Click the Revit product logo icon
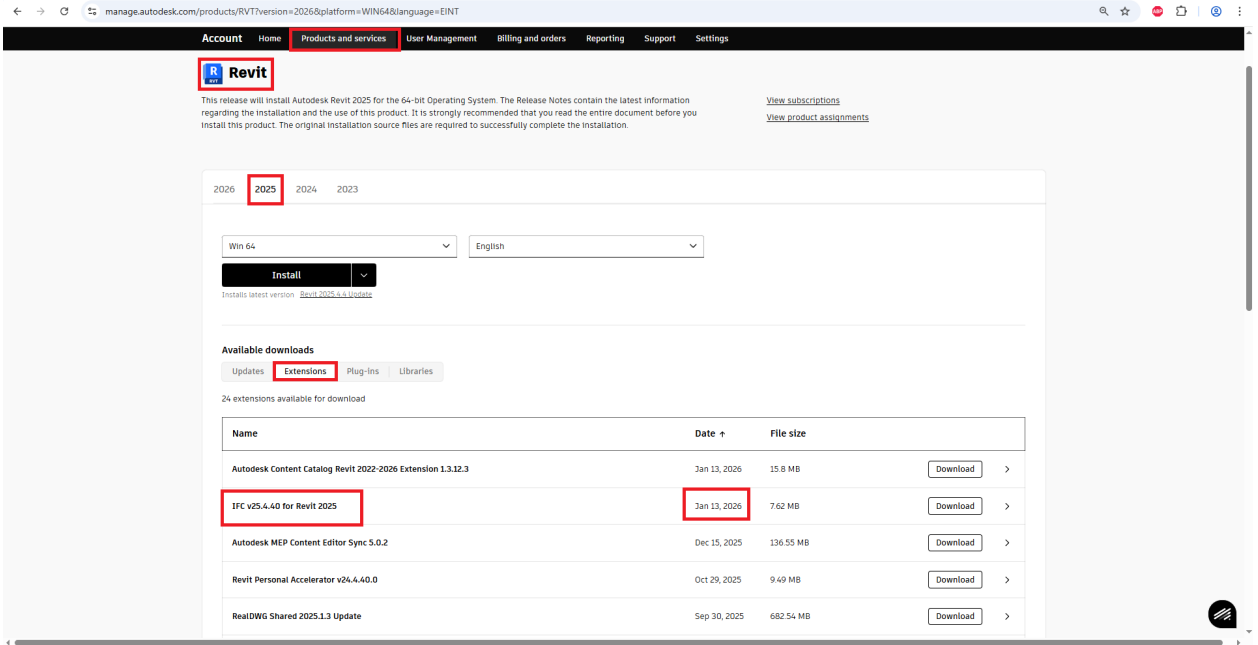 (212, 73)
